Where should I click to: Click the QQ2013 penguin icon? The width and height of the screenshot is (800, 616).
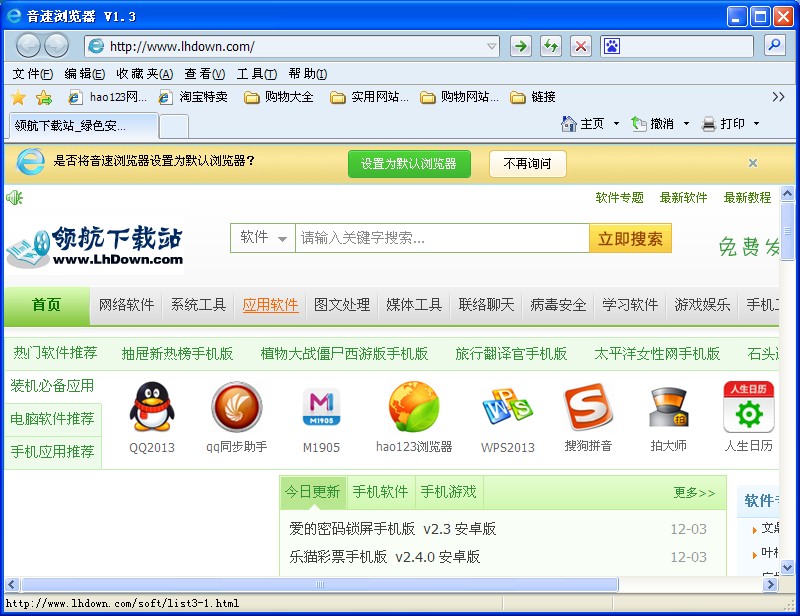coord(152,407)
